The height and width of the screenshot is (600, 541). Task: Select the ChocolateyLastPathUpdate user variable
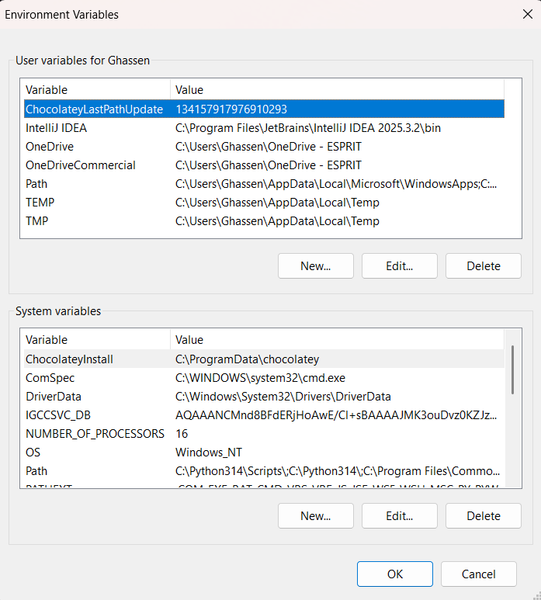pyautogui.click(x=264, y=109)
